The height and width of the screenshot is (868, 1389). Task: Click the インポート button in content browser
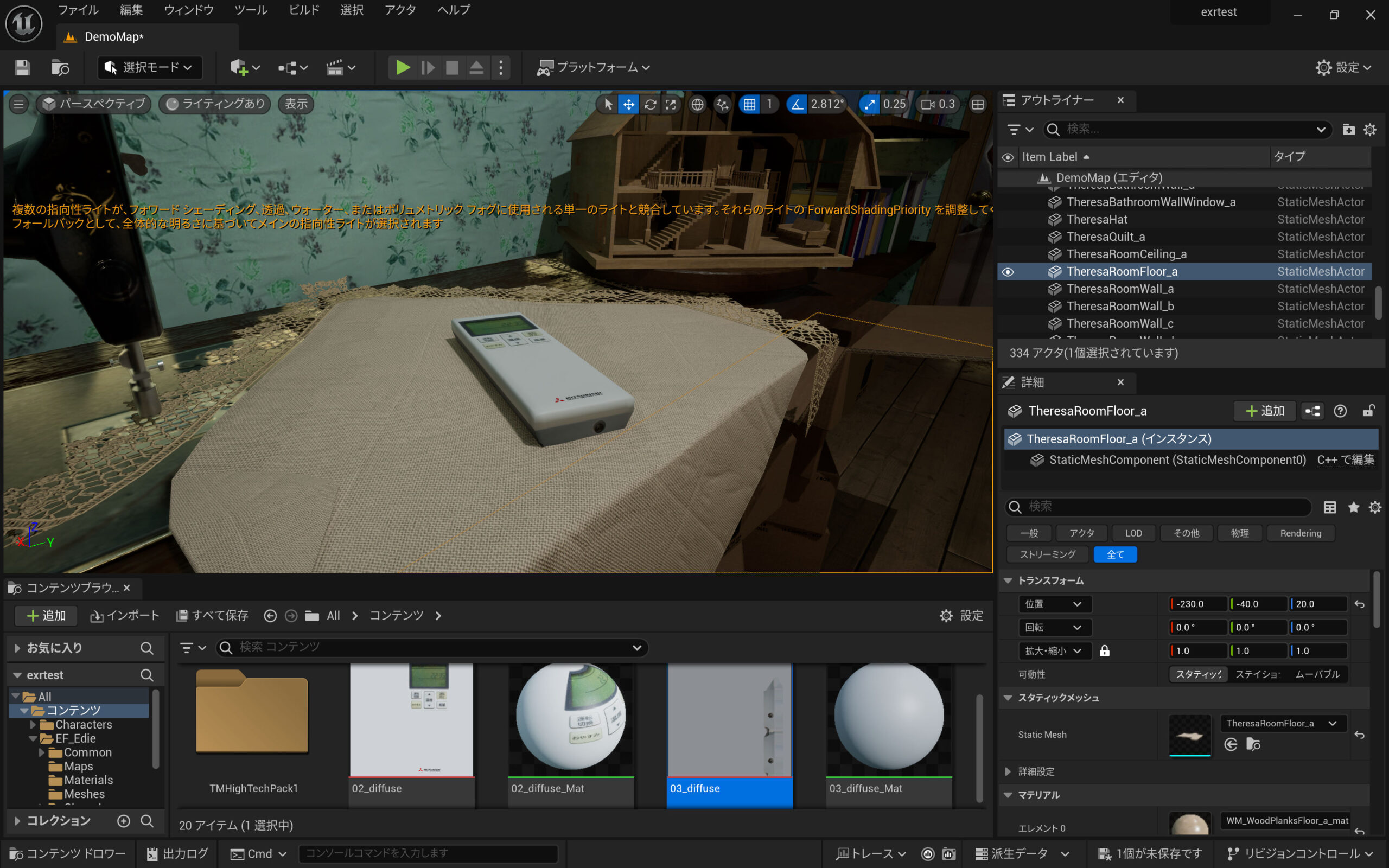tap(125, 615)
